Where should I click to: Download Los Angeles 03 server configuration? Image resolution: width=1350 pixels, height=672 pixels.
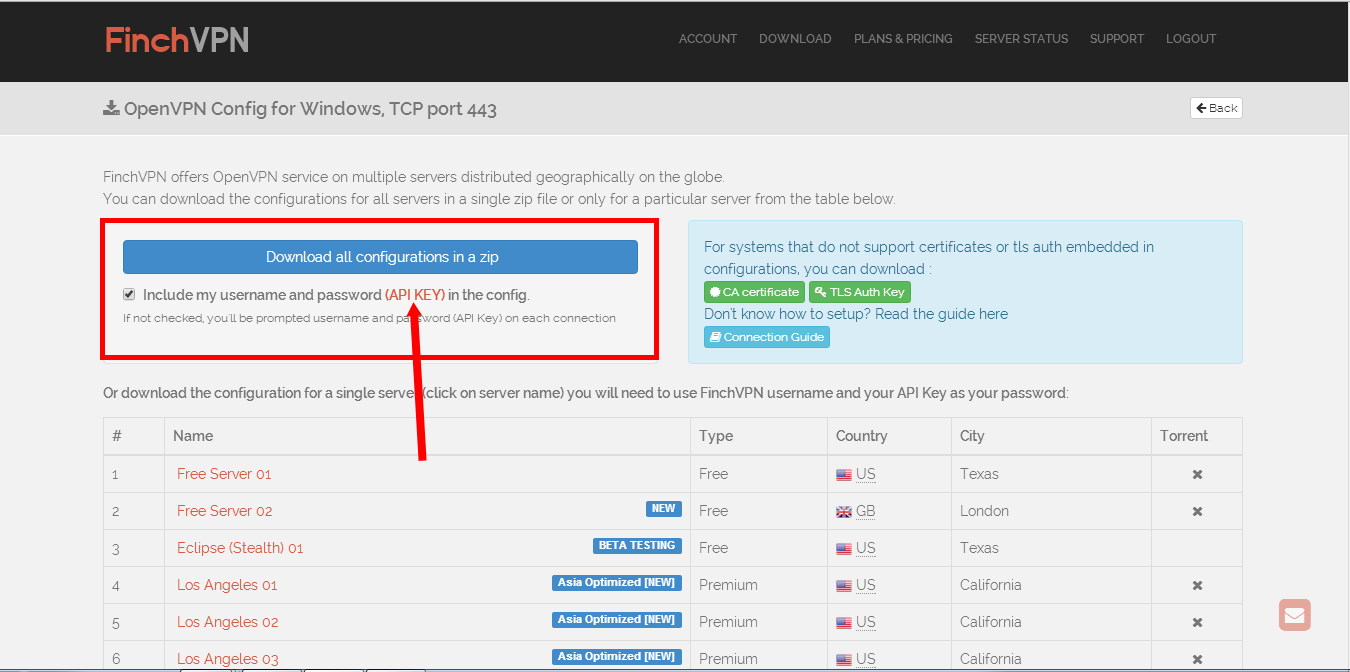point(228,659)
